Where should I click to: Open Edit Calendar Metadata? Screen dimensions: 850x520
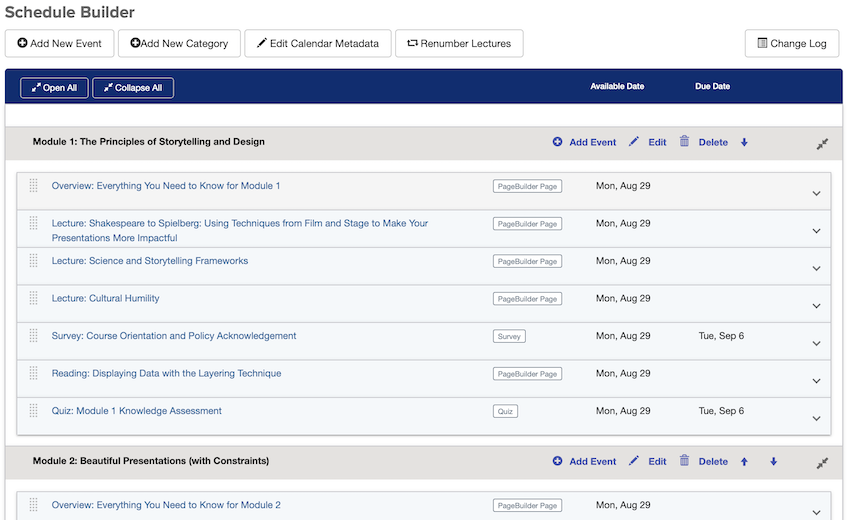tap(318, 43)
